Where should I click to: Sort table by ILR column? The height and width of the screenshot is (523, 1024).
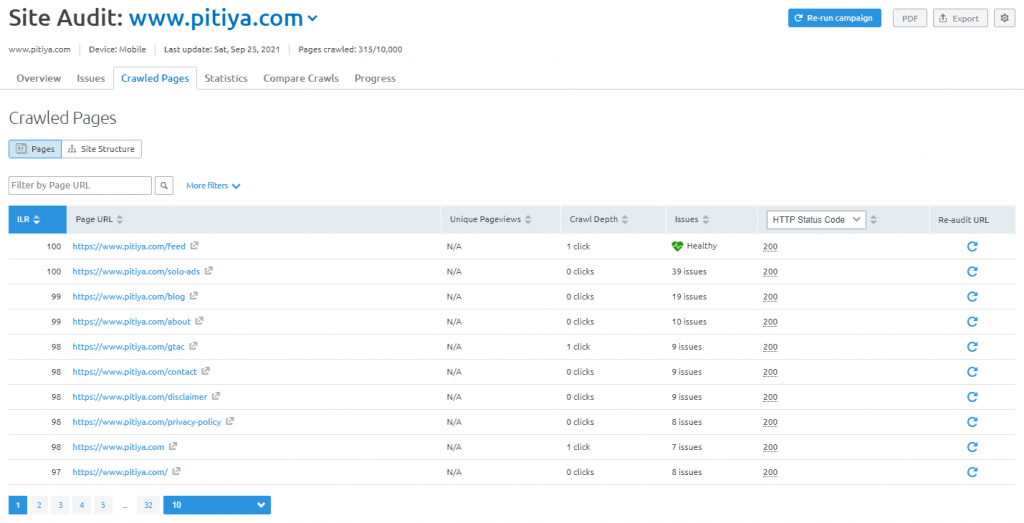pos(37,220)
